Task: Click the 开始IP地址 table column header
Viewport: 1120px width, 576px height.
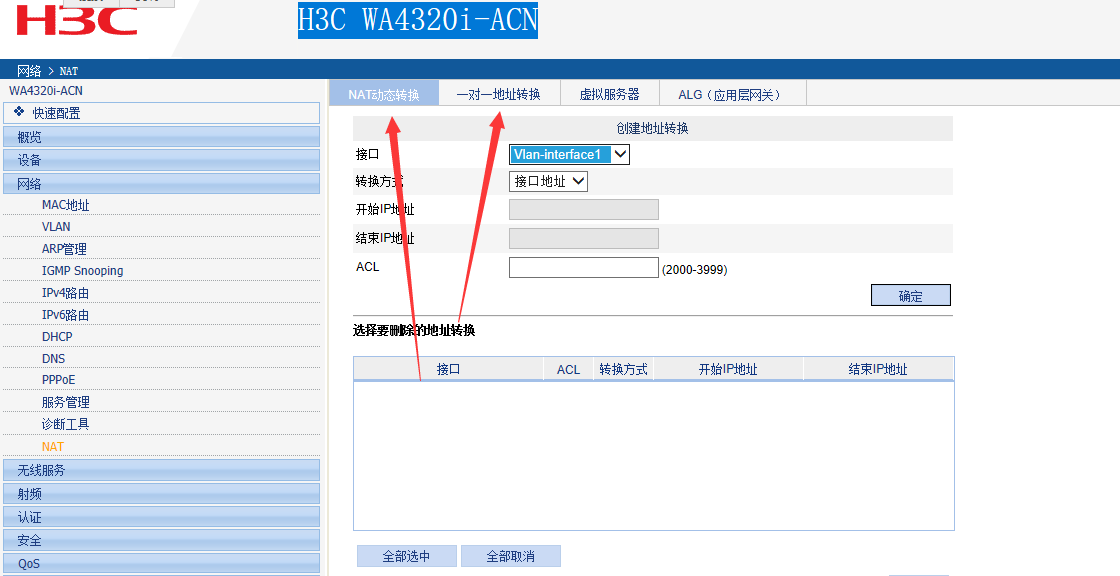Action: (x=729, y=369)
